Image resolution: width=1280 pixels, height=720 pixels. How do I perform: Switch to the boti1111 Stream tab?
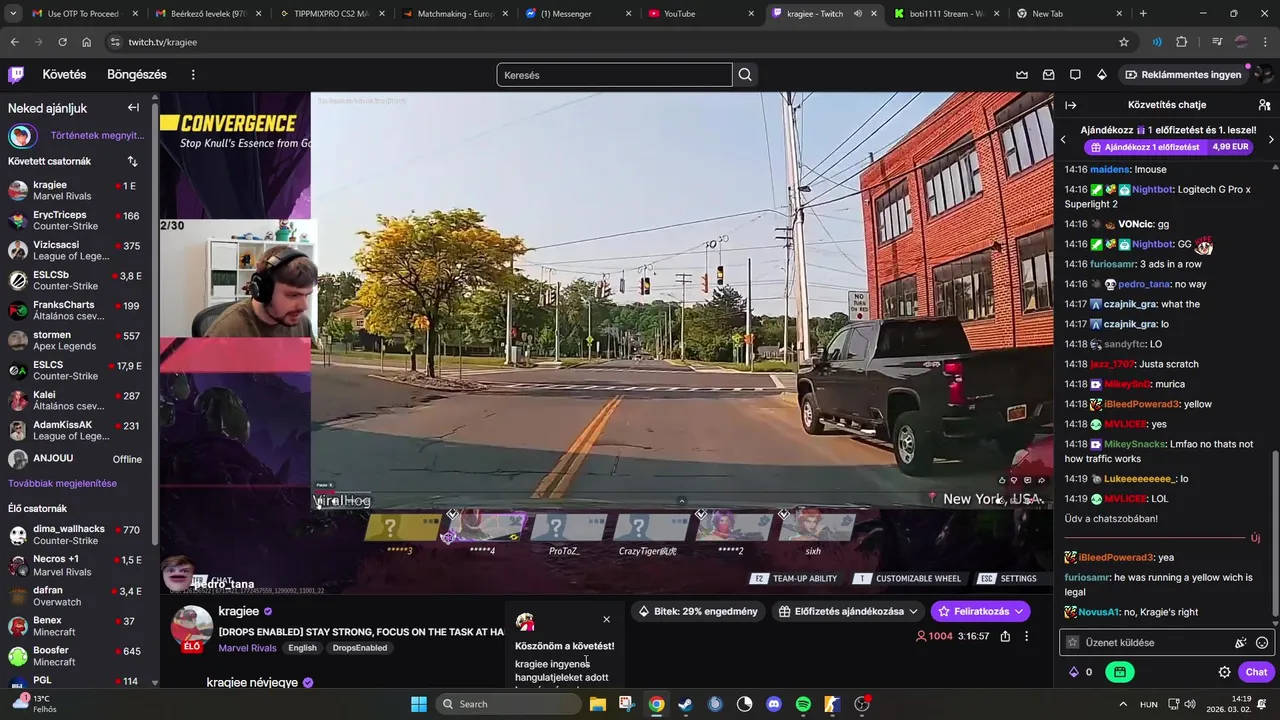coord(946,14)
